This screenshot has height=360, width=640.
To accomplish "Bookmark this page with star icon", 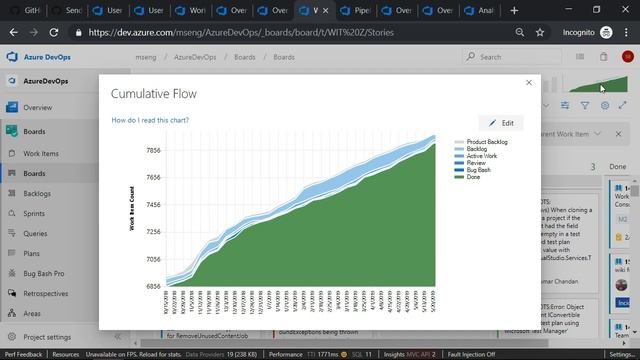I will click(540, 32).
